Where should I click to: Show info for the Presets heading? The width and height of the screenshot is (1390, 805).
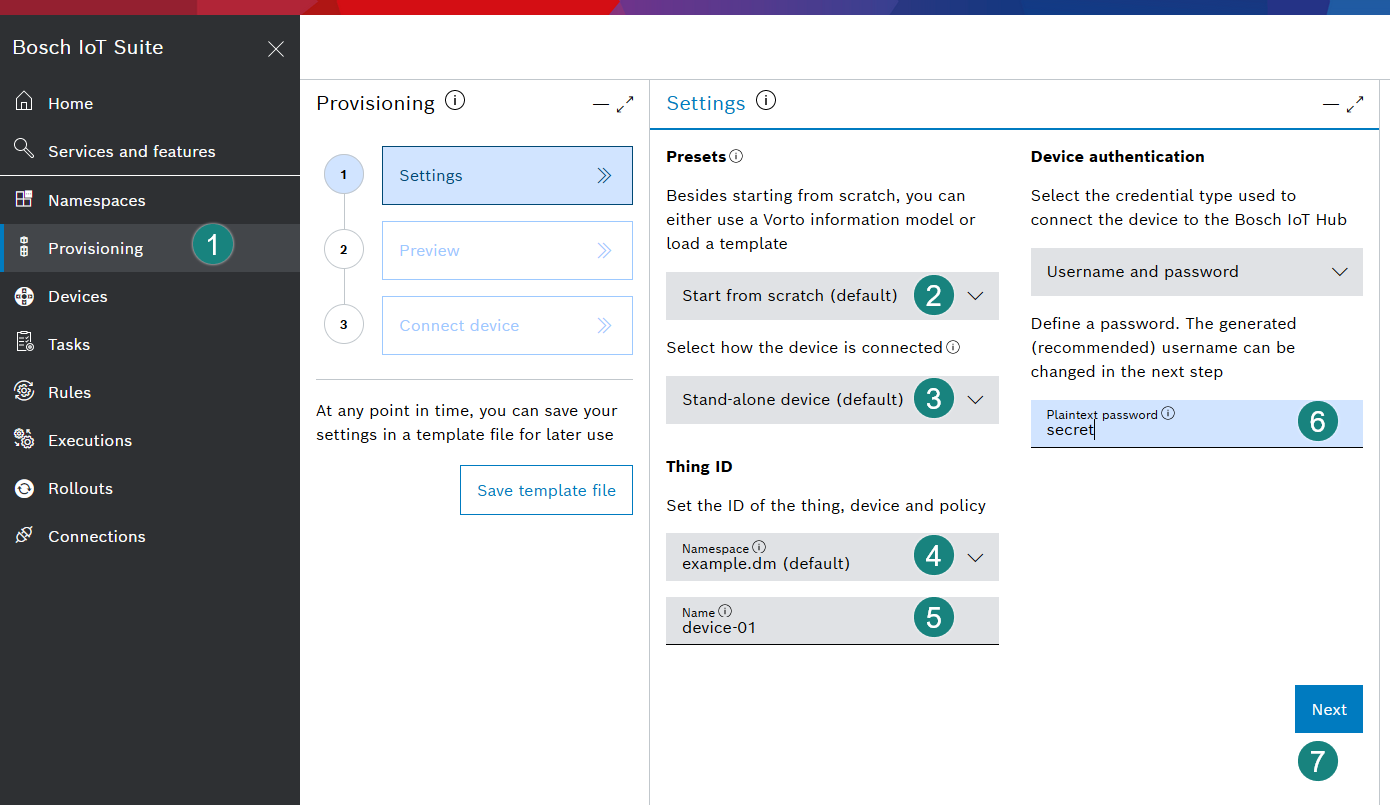pos(737,156)
